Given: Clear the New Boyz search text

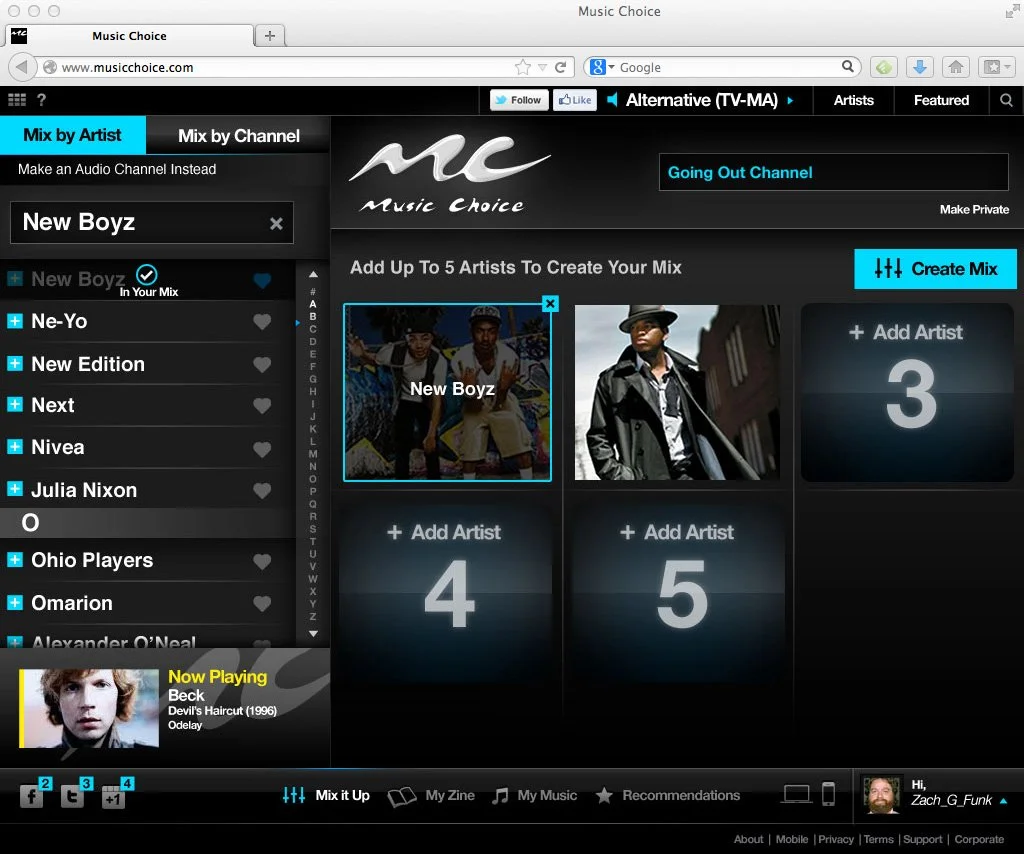Looking at the screenshot, I should pos(276,223).
